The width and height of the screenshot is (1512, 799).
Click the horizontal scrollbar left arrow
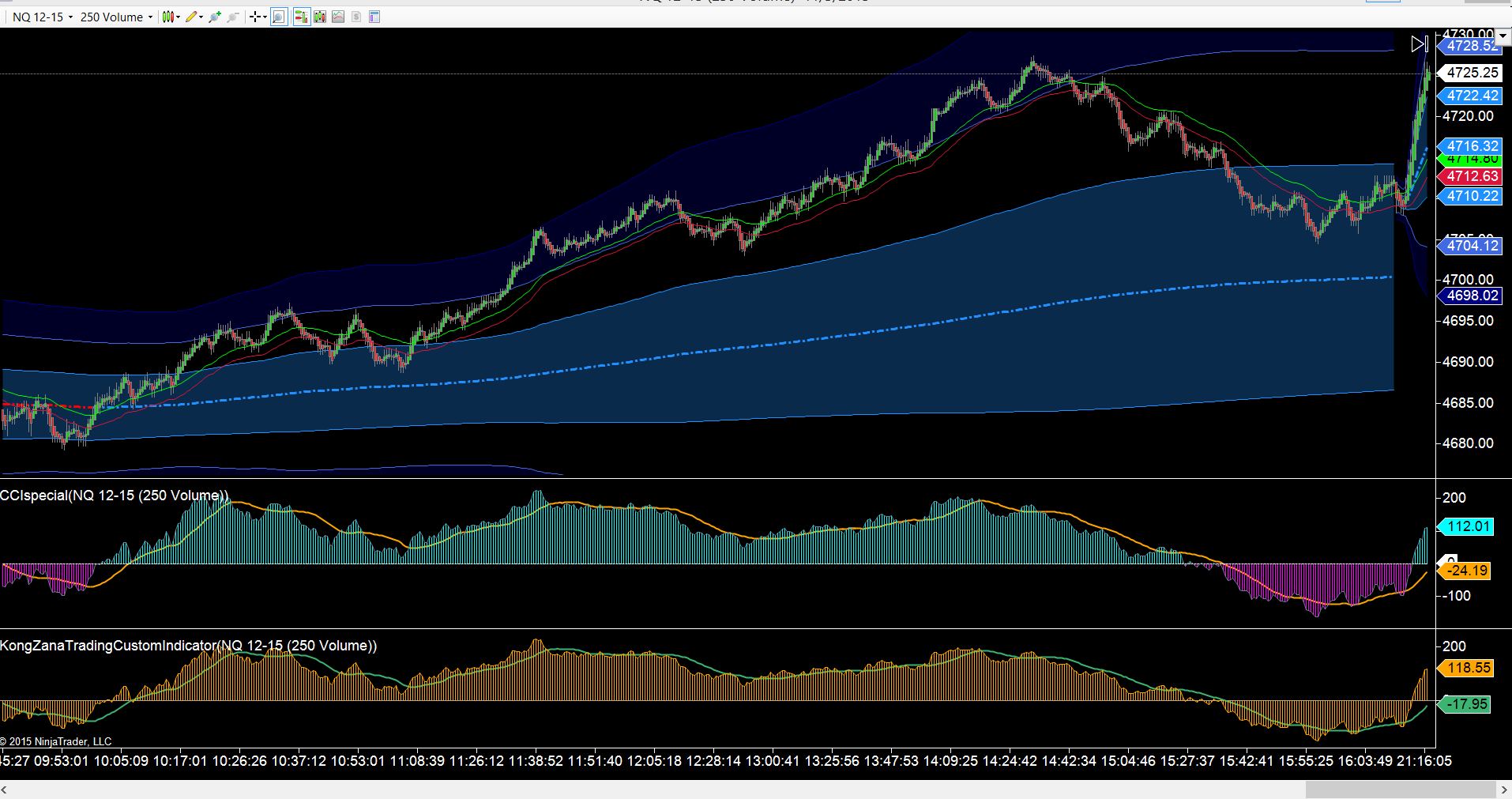5,790
